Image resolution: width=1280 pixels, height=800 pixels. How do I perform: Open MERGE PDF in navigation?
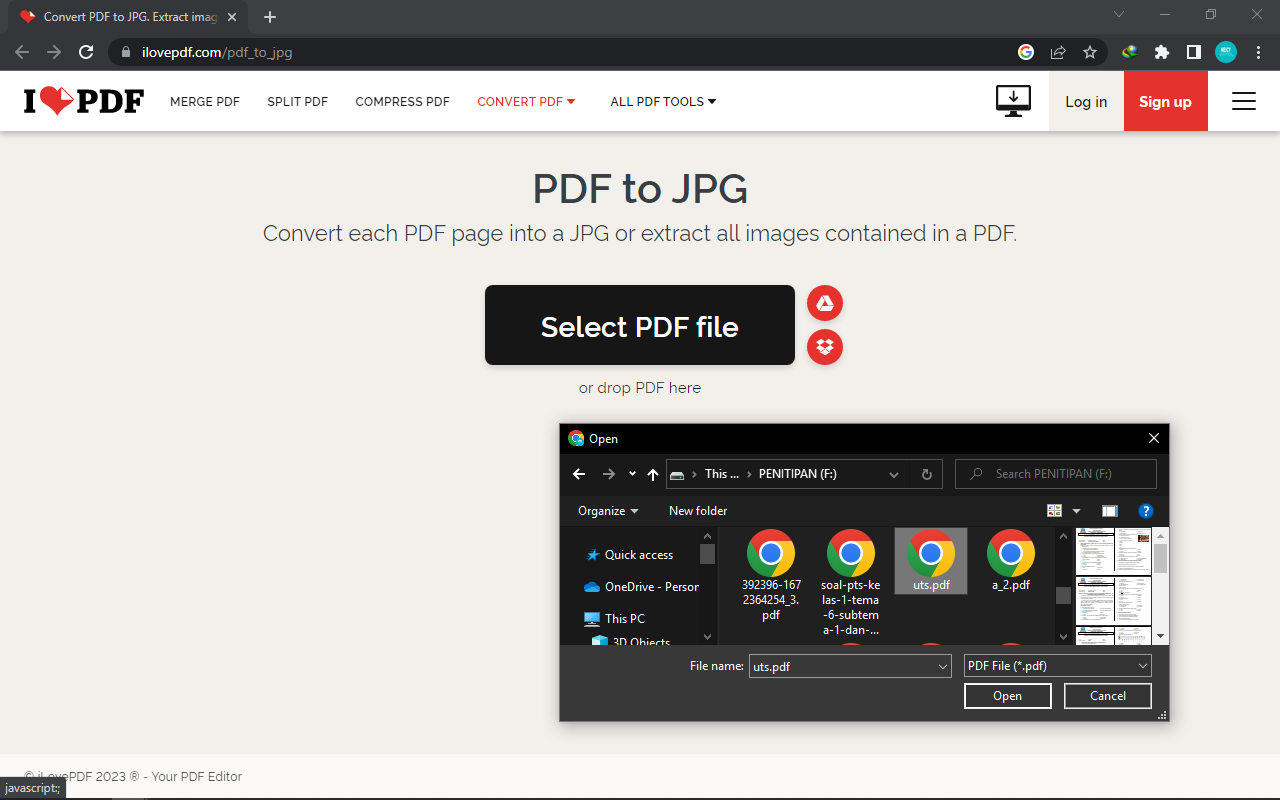pyautogui.click(x=205, y=101)
